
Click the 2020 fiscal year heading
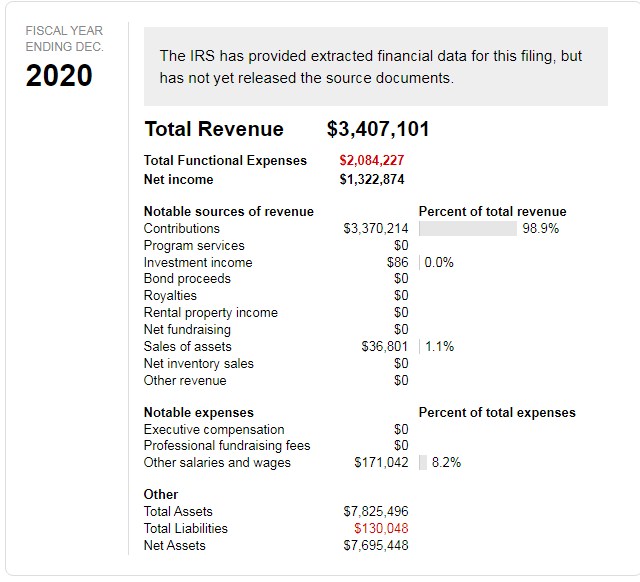59,75
